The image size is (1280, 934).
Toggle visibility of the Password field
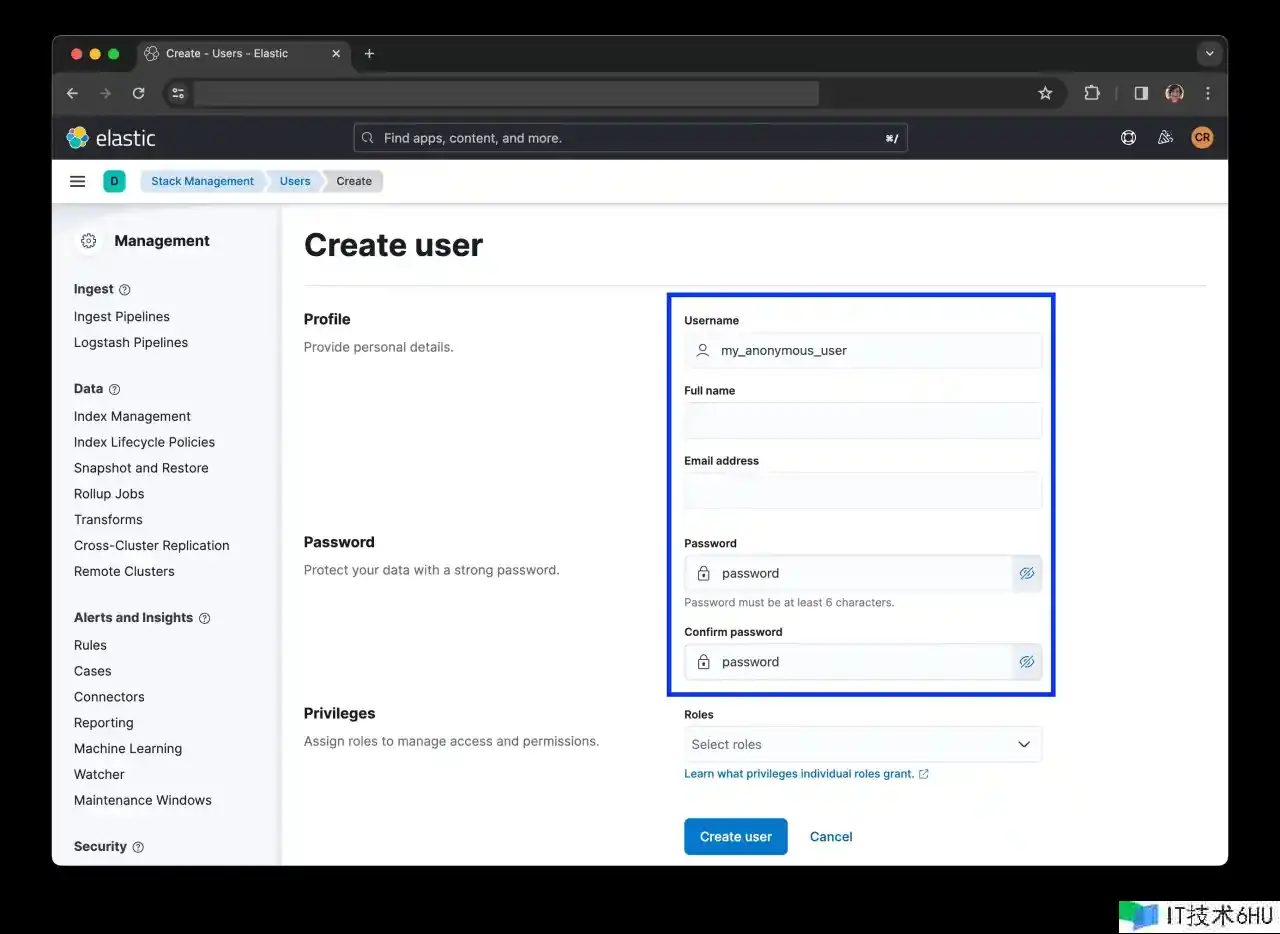click(1026, 574)
